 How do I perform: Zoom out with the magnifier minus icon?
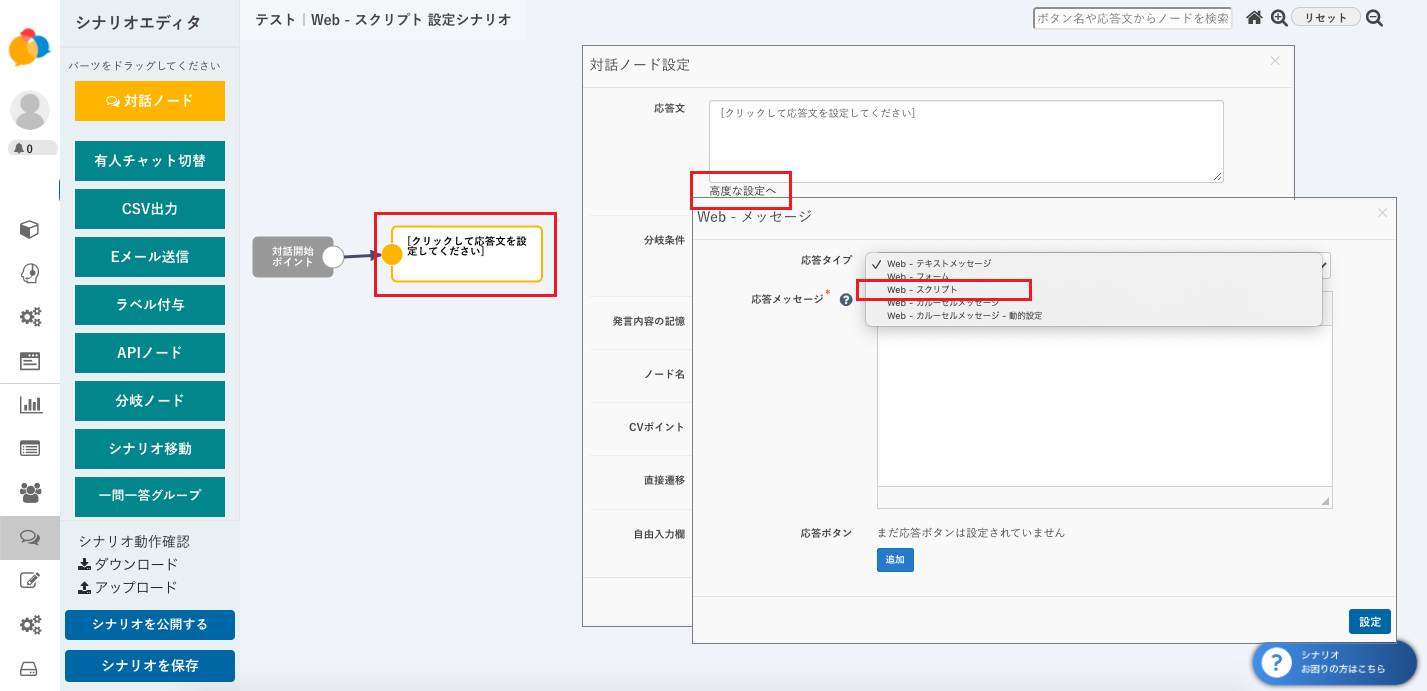click(1374, 17)
